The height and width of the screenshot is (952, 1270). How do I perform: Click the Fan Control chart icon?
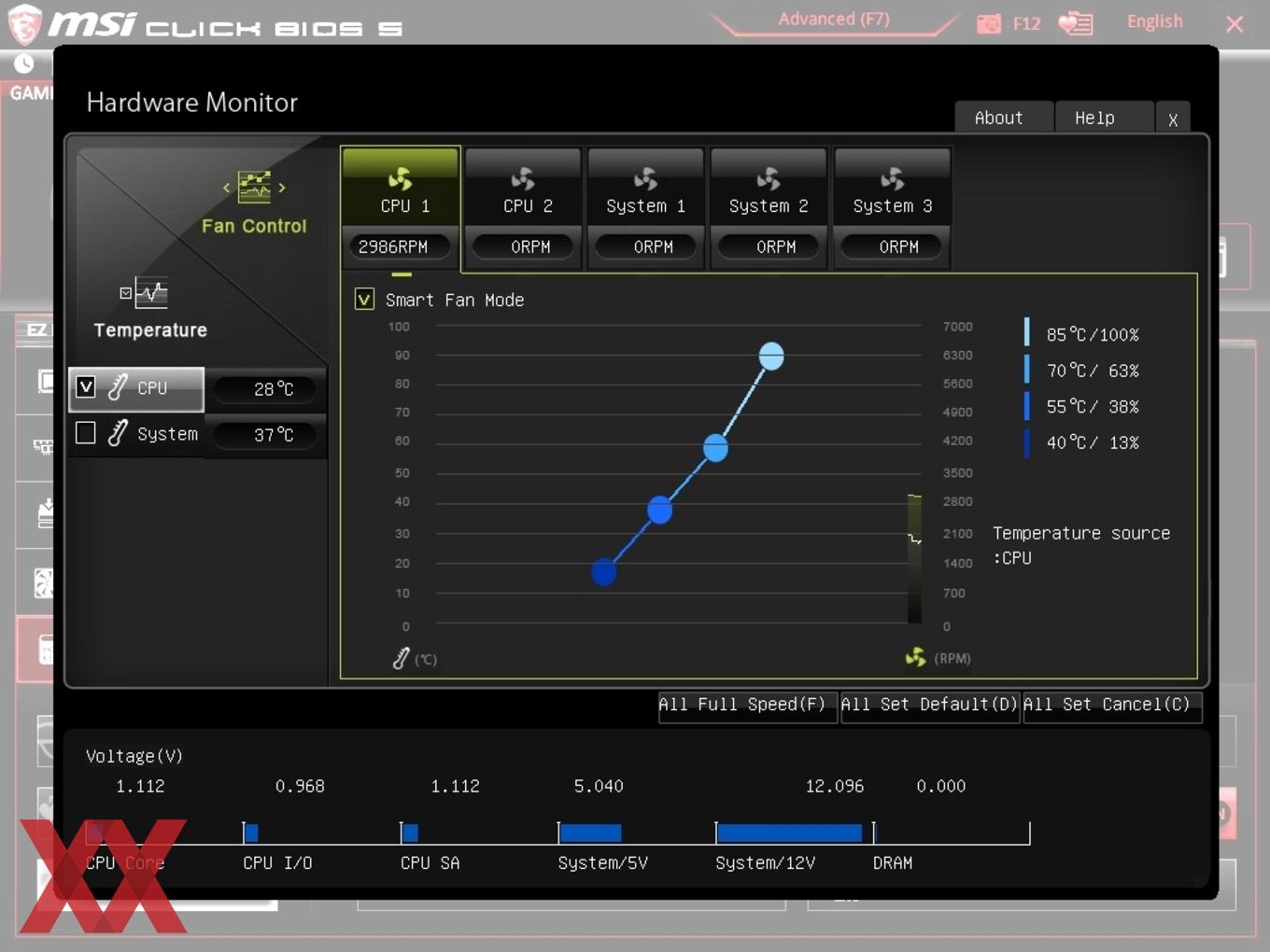254,187
